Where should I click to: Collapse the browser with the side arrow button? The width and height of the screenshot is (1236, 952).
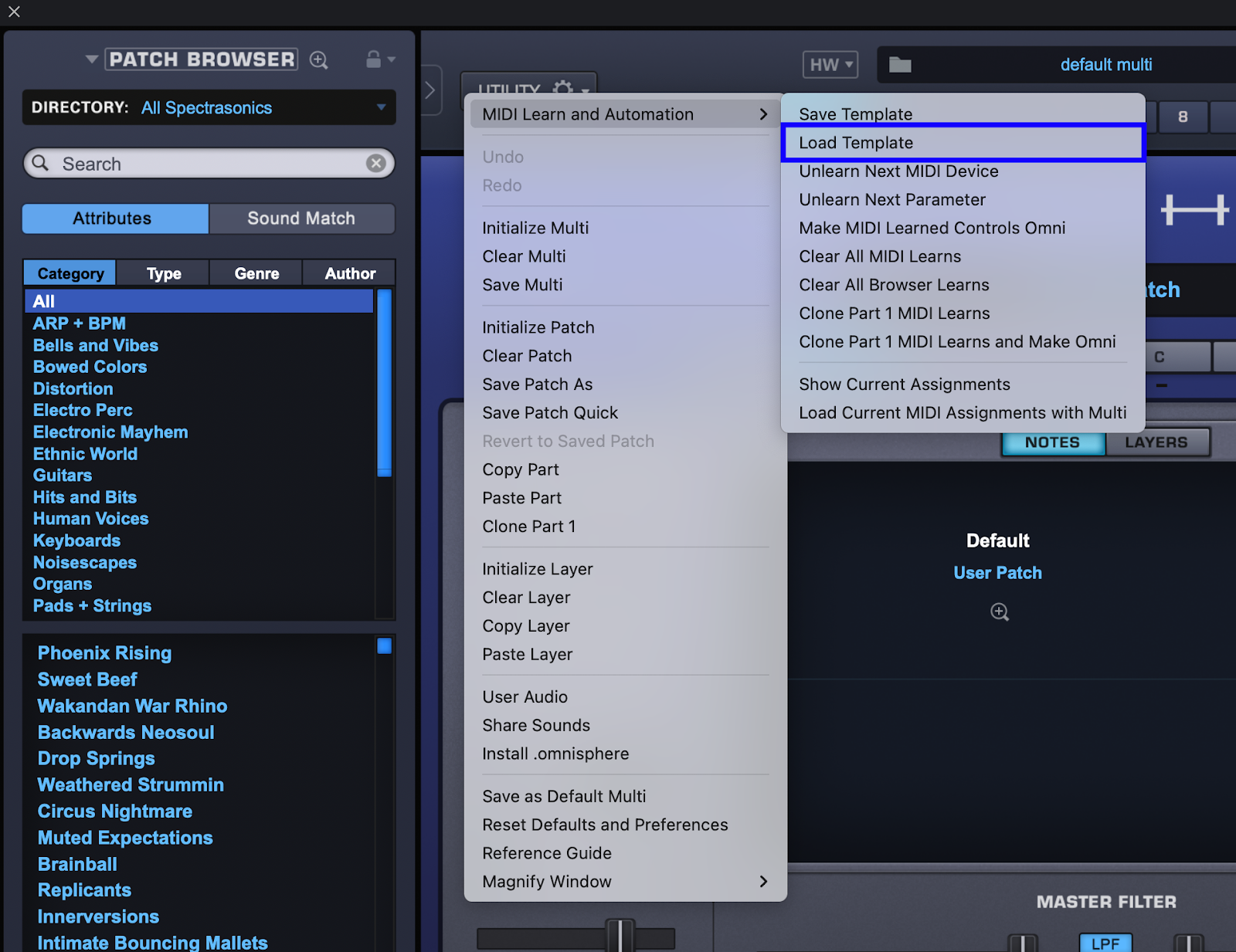tap(431, 90)
